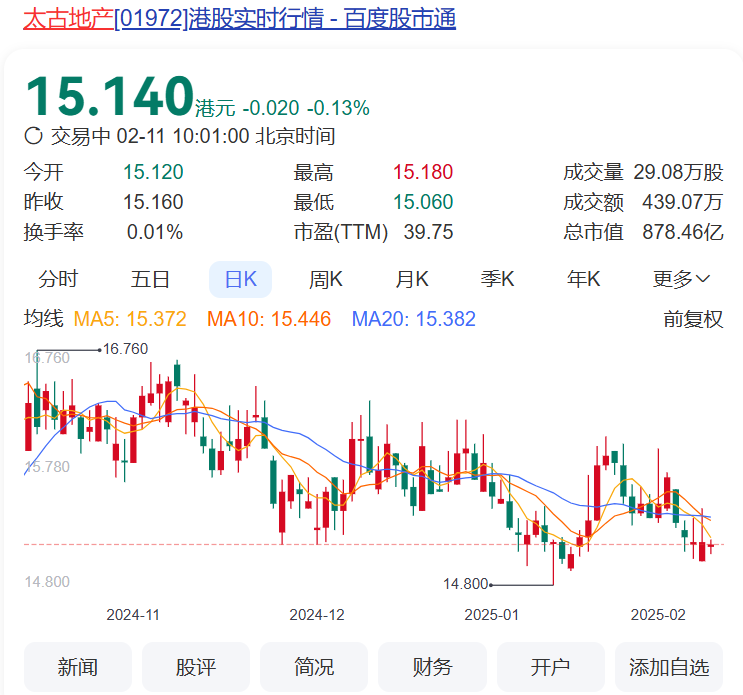Switch to the 分时 chart tab
Image resolution: width=743 pixels, height=695 pixels.
click(58, 280)
